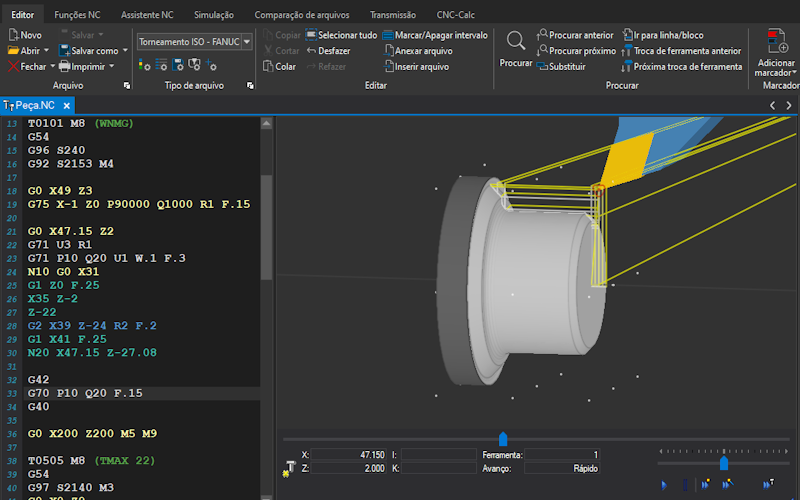Click Marcar/Apagar intervalo
Viewport: 800px width, 500px height.
(x=440, y=35)
